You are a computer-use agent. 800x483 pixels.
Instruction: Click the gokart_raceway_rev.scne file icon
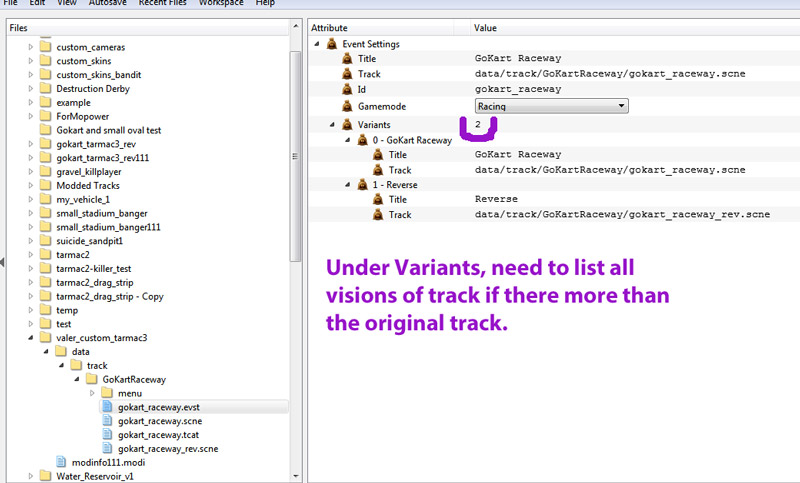(x=107, y=448)
